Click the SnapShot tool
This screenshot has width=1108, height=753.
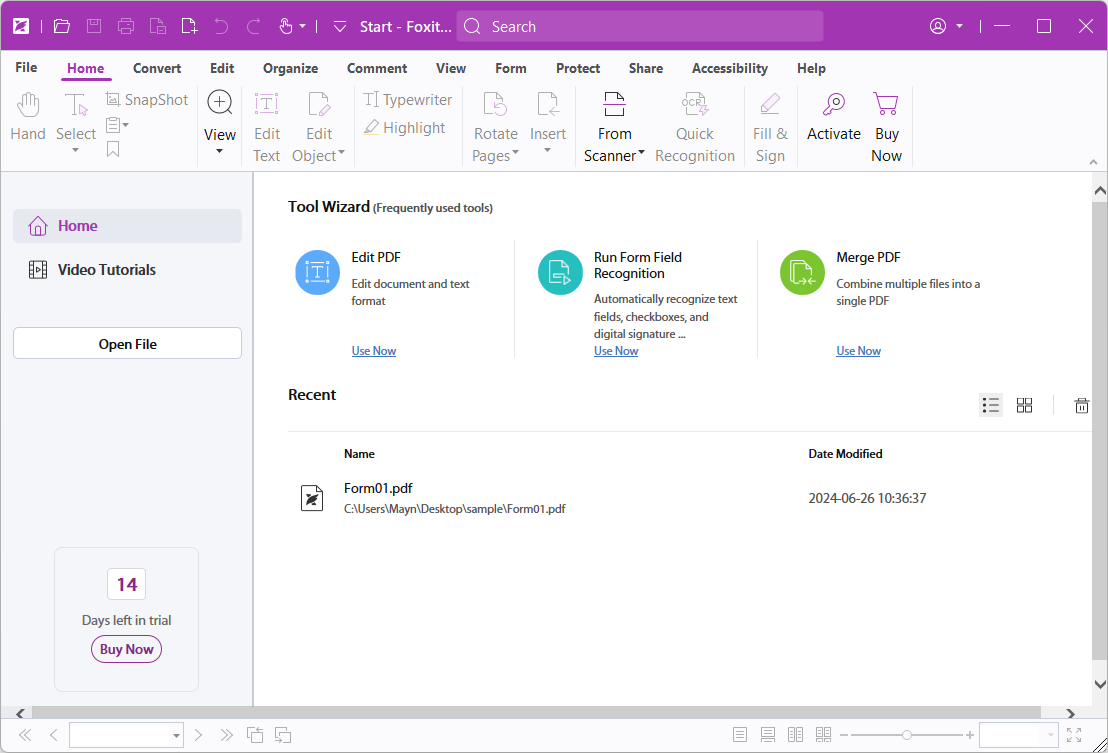[x=147, y=100]
